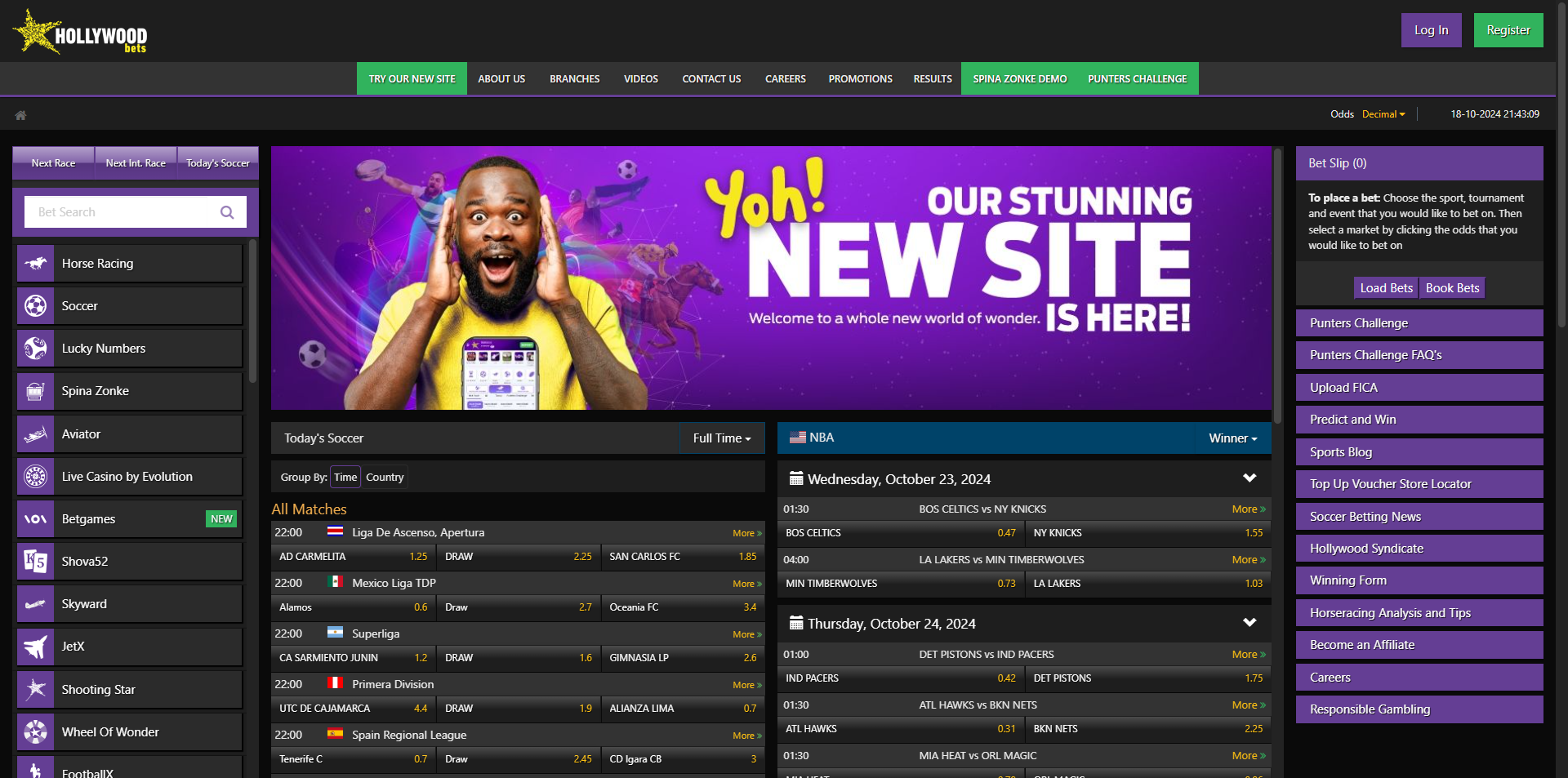1568x778 pixels.
Task: Open the NBA Winner market dropdown
Action: click(x=1233, y=438)
